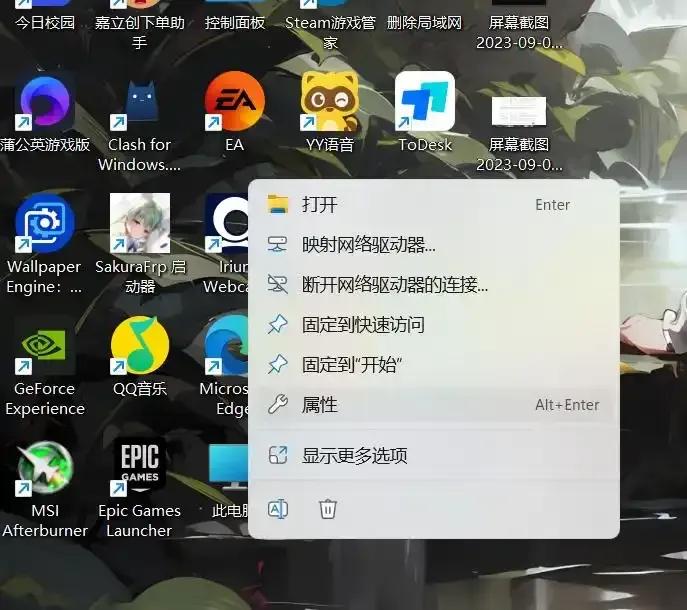Open the ToDesk desktop shortcut
687x610 pixels.
click(x=425, y=103)
